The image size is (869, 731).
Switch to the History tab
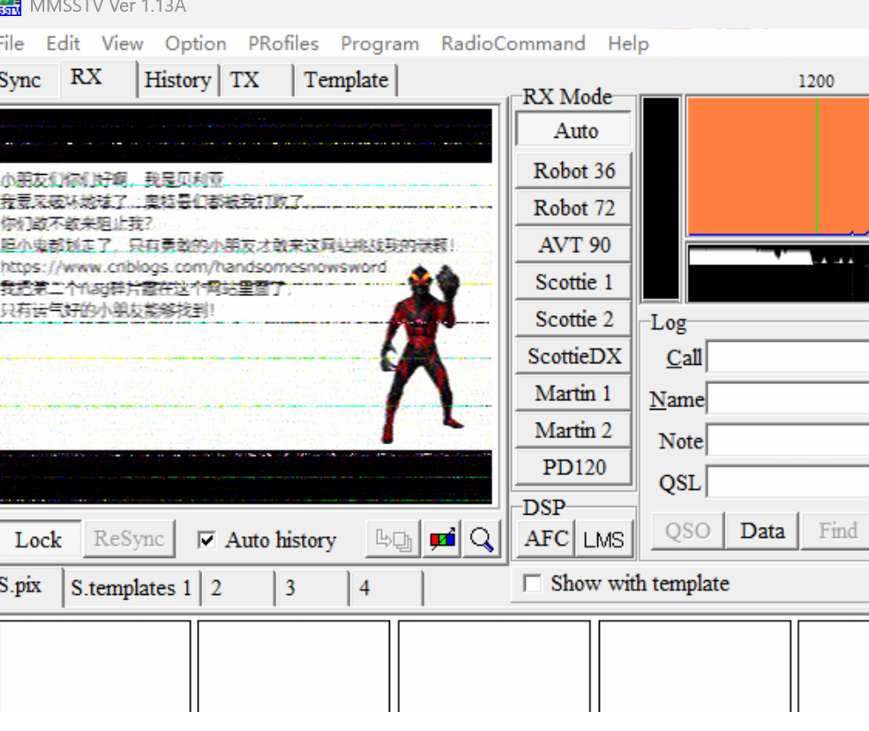[177, 80]
